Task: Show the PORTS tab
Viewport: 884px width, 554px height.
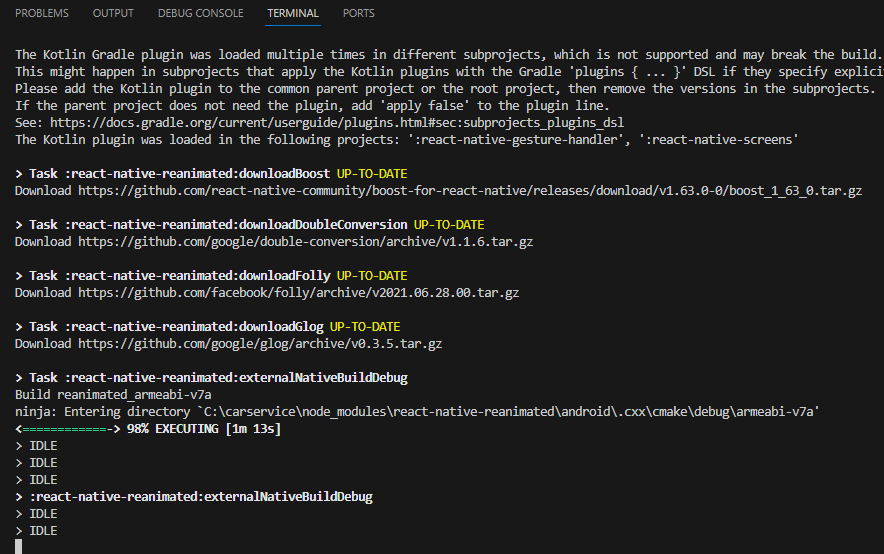Action: click(x=359, y=13)
